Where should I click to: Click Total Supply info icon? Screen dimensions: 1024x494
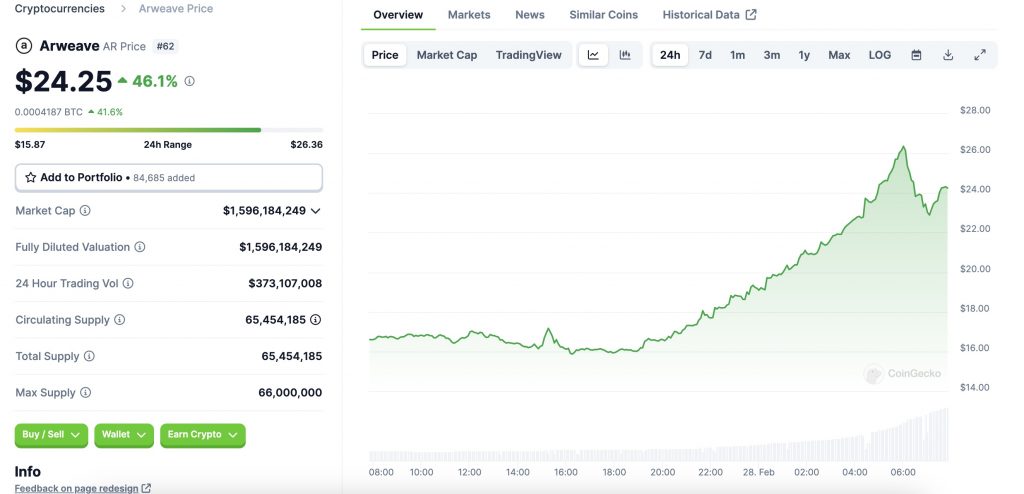89,356
